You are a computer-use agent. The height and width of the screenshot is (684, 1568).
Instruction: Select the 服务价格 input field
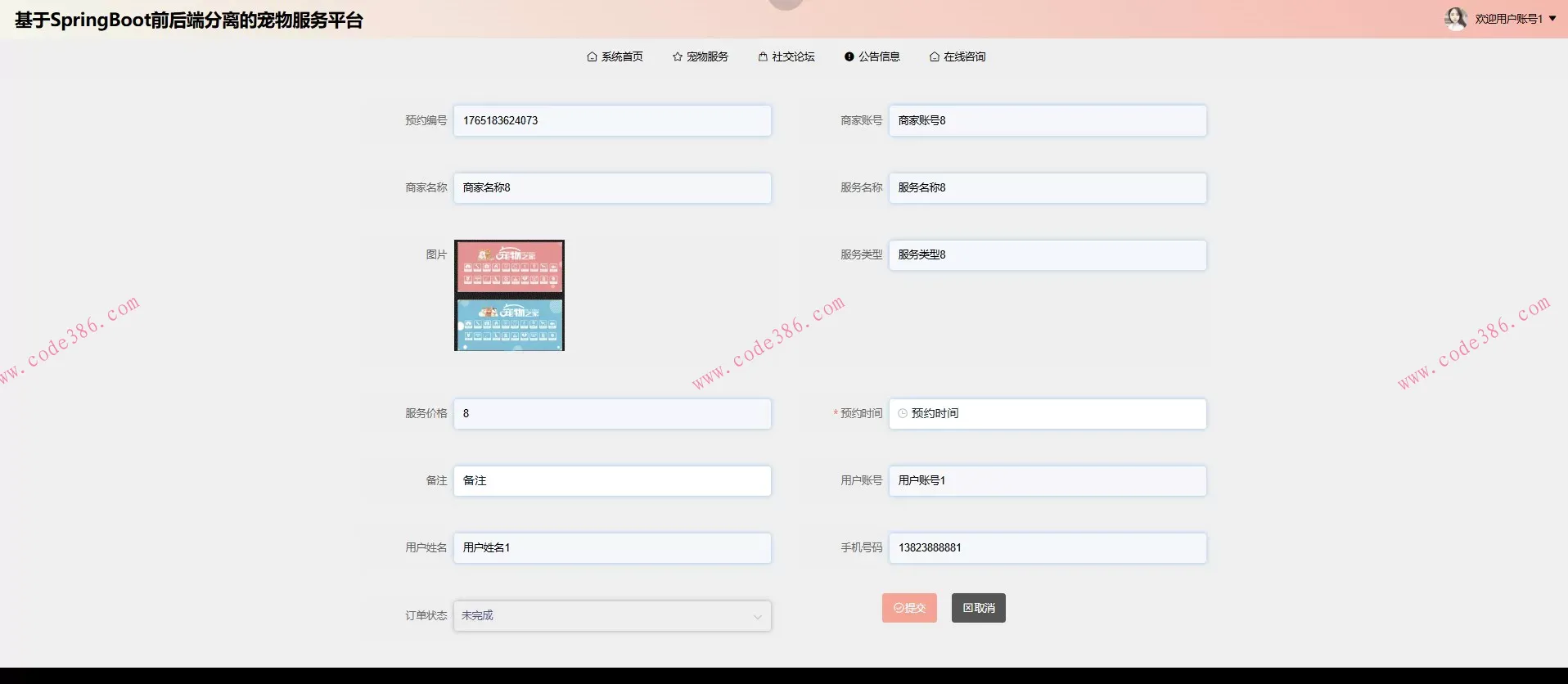point(612,413)
